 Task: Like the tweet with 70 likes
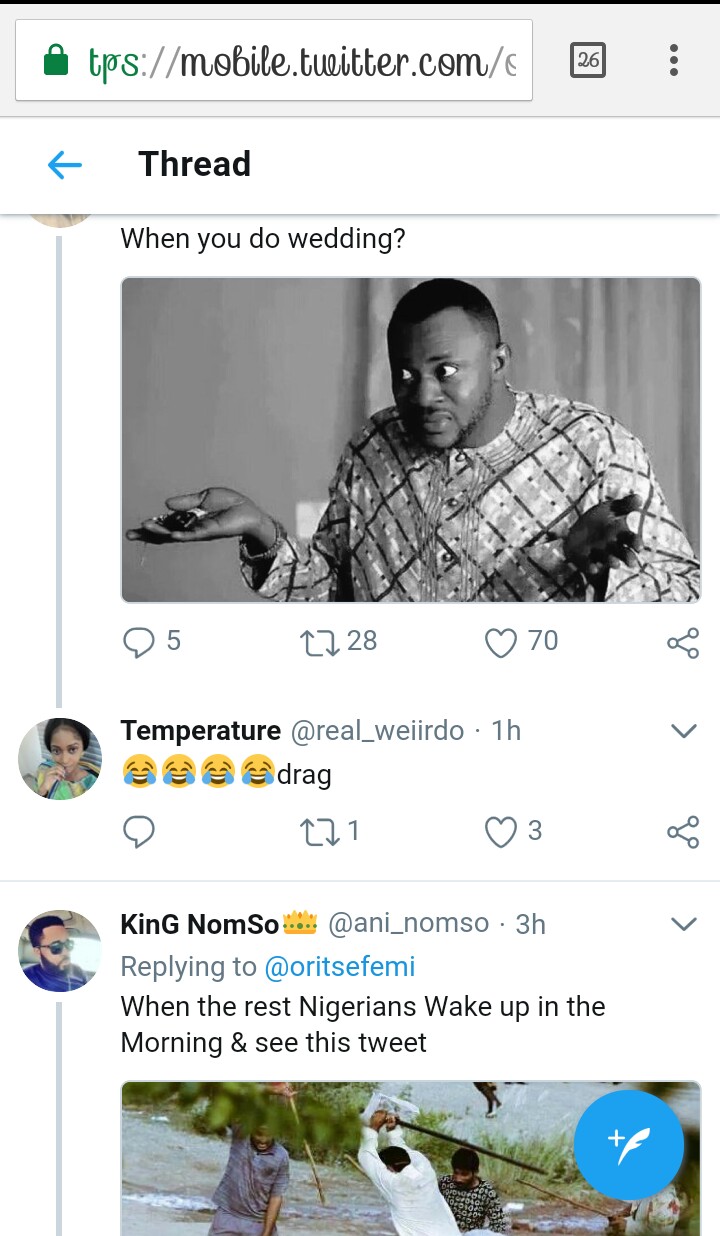tap(501, 642)
